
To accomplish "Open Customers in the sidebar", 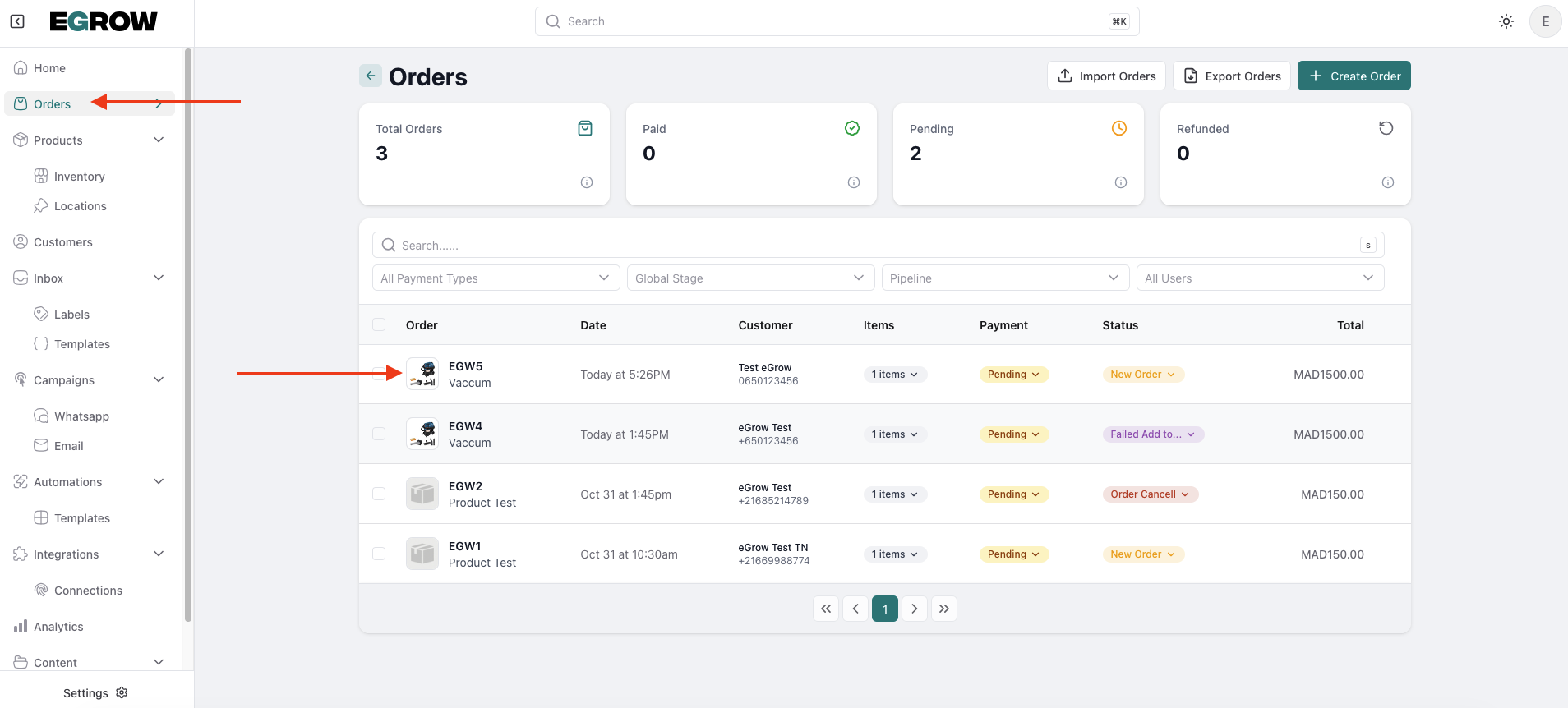I will click(63, 242).
